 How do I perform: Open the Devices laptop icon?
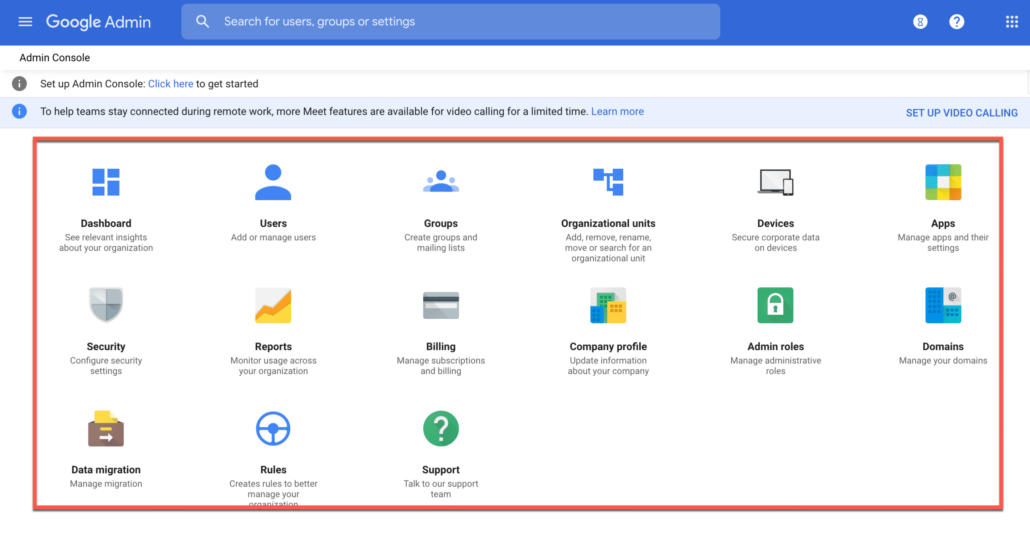[x=776, y=182]
